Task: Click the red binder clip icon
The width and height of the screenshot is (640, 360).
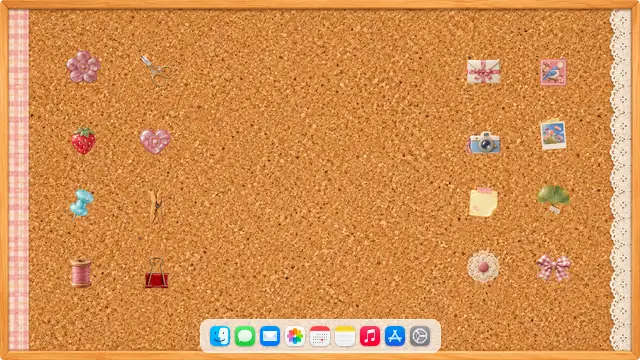Action: 156,273
